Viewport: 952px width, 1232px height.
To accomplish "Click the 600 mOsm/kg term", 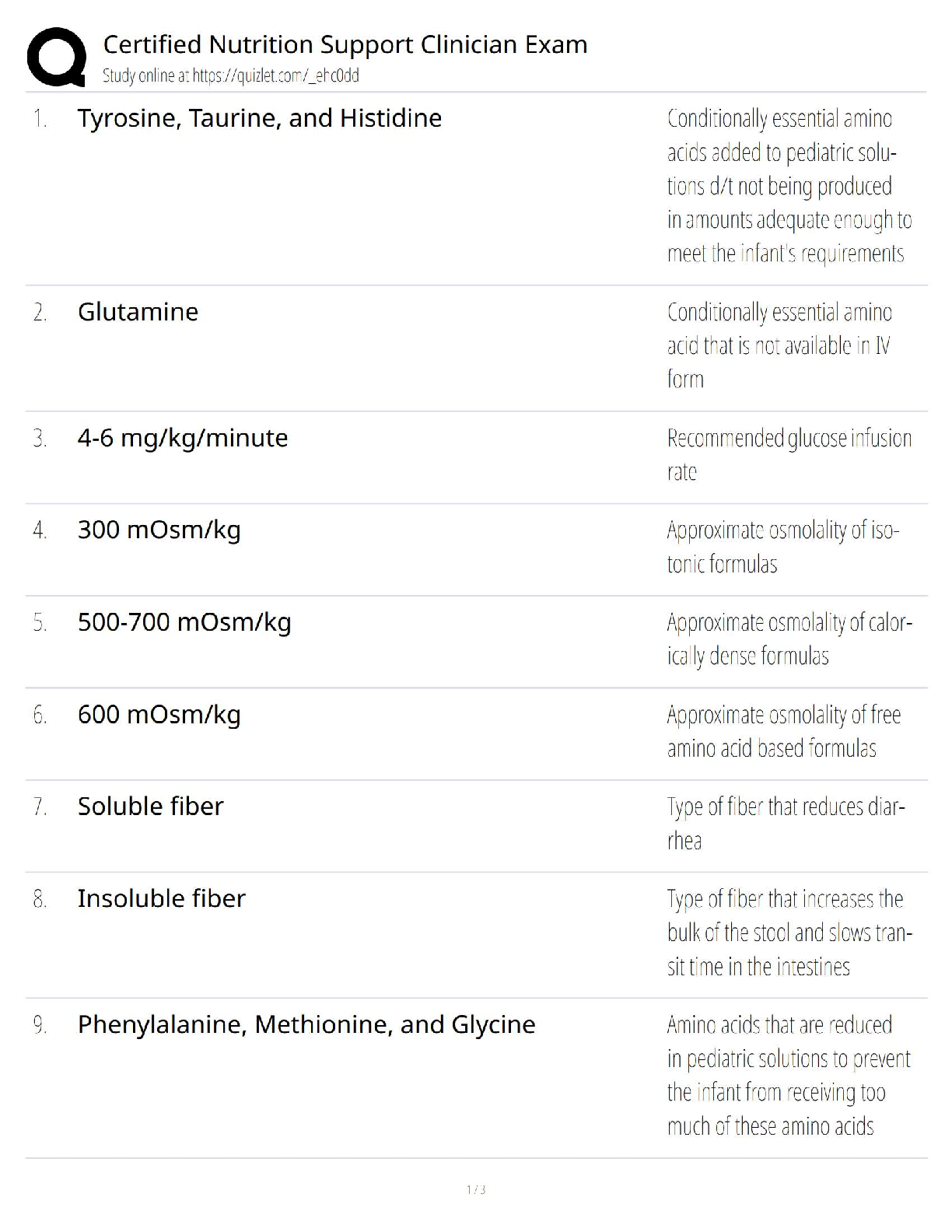I will [x=159, y=714].
